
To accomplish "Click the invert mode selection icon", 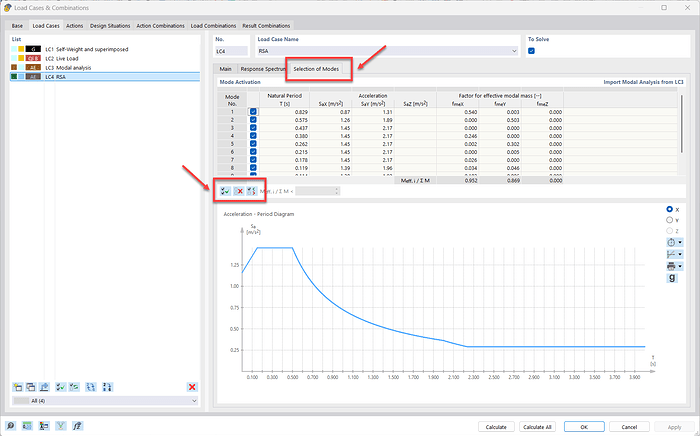I will 251,190.
